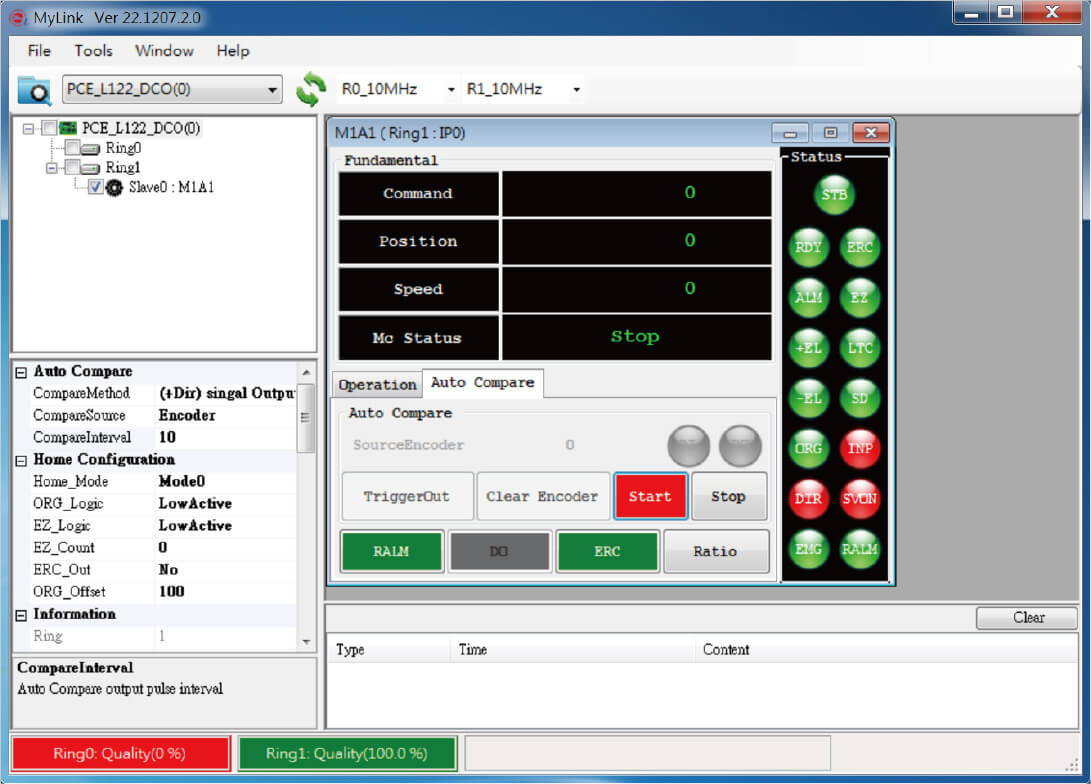Image resolution: width=1091 pixels, height=784 pixels.
Task: Click the Ring1 Quality(100.0 %) indicator
Action: (347, 754)
